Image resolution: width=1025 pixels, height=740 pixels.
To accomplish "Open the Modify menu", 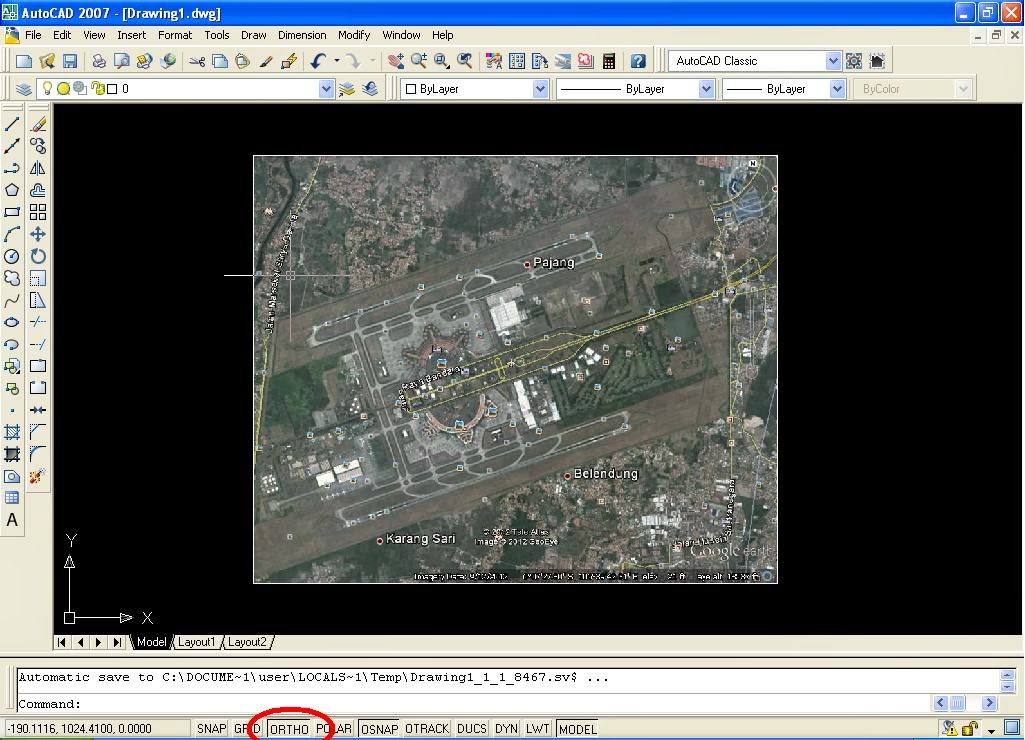I will point(354,35).
